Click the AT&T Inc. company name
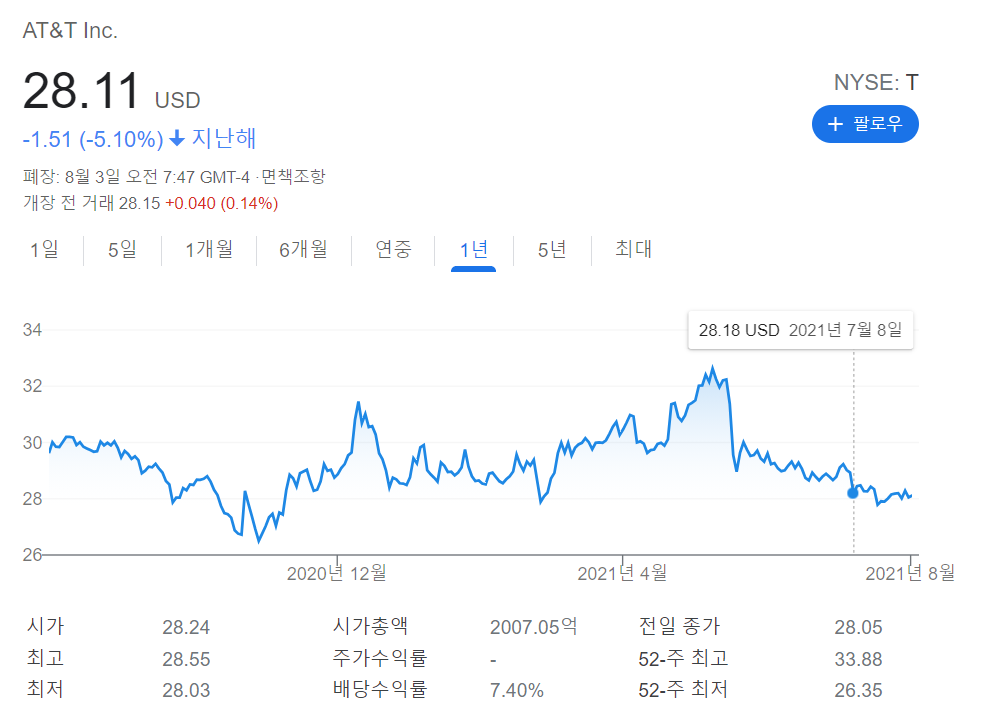The image size is (1003, 725). 70,30
